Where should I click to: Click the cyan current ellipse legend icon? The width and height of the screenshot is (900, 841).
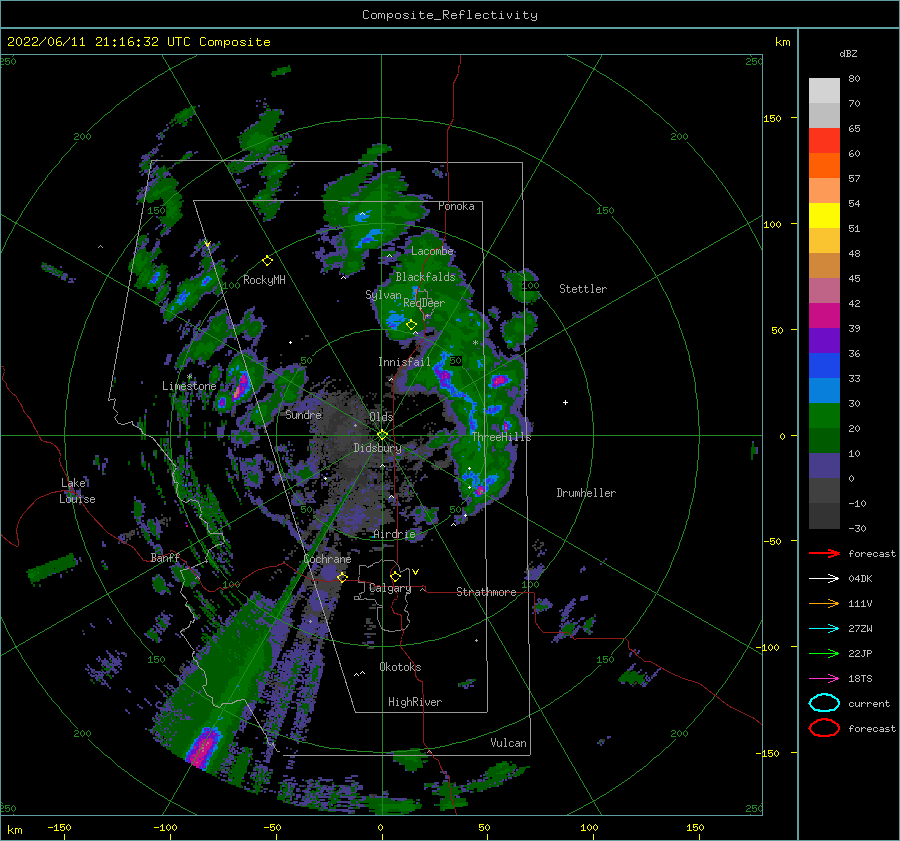824,703
